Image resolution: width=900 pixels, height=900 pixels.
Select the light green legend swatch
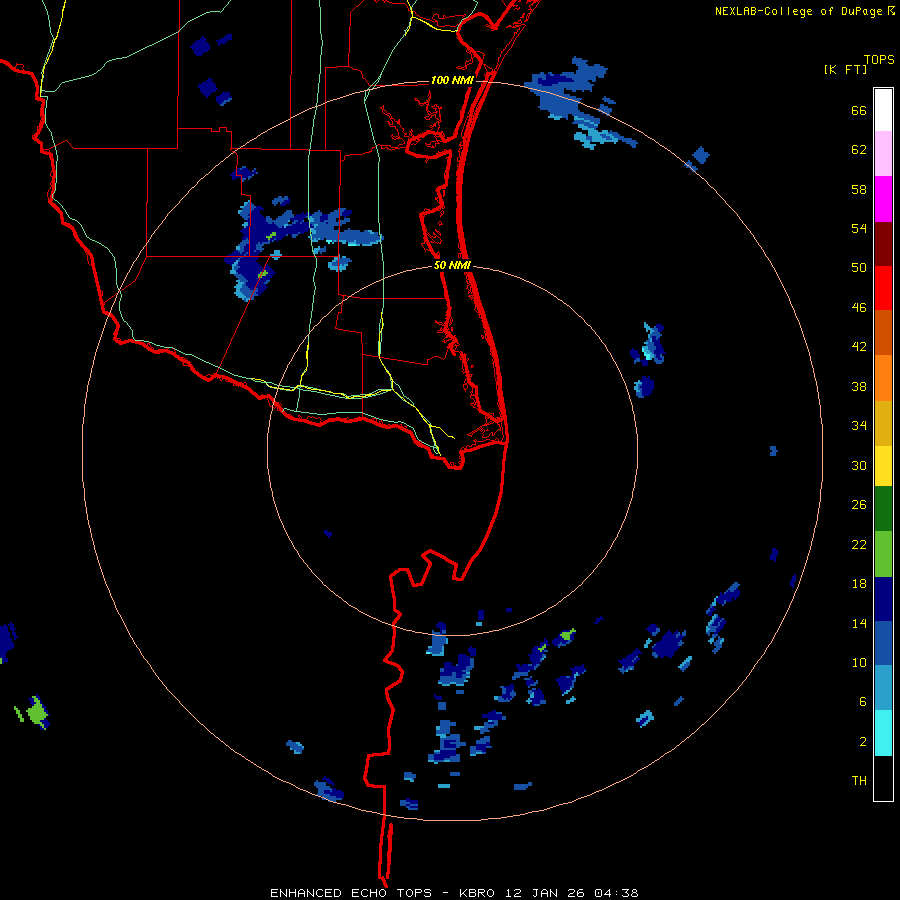(x=883, y=554)
